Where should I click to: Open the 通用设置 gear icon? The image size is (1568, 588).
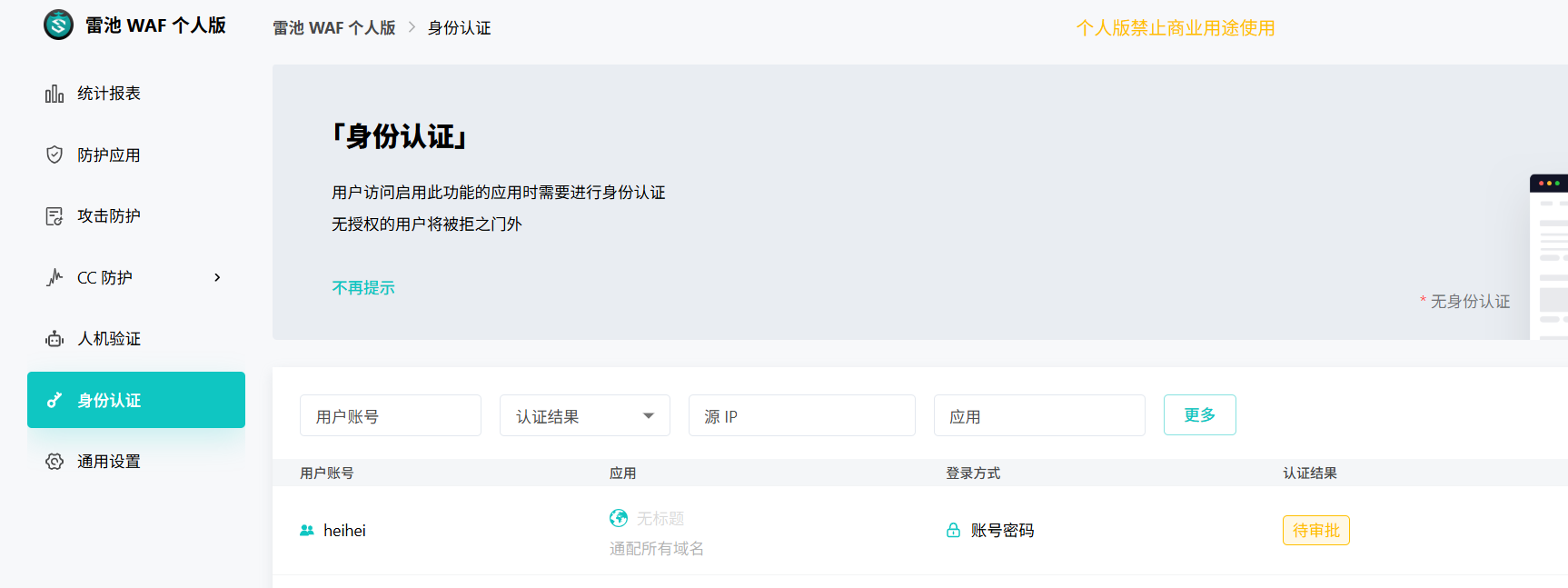tap(55, 462)
